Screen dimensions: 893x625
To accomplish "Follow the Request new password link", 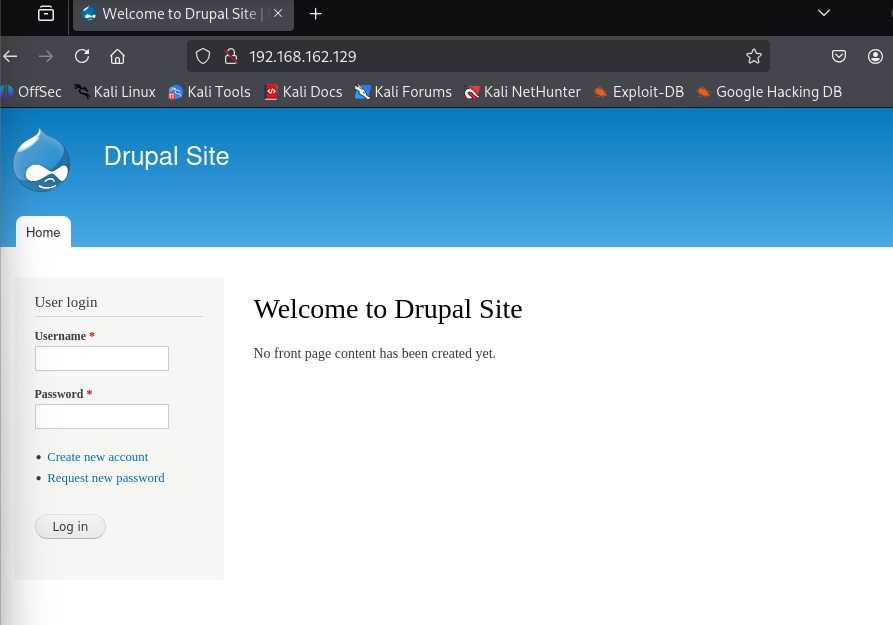I will [106, 478].
